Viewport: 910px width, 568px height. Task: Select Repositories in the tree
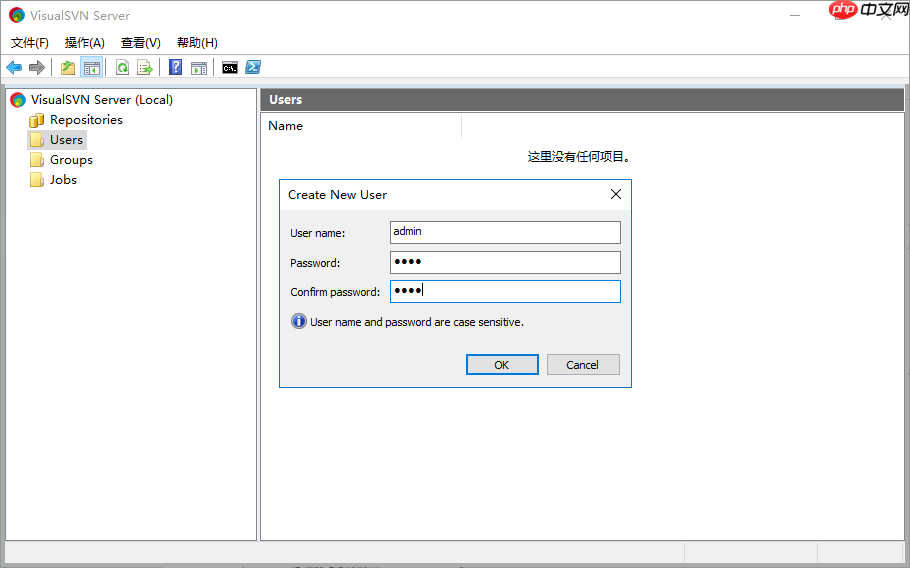[x=86, y=120]
